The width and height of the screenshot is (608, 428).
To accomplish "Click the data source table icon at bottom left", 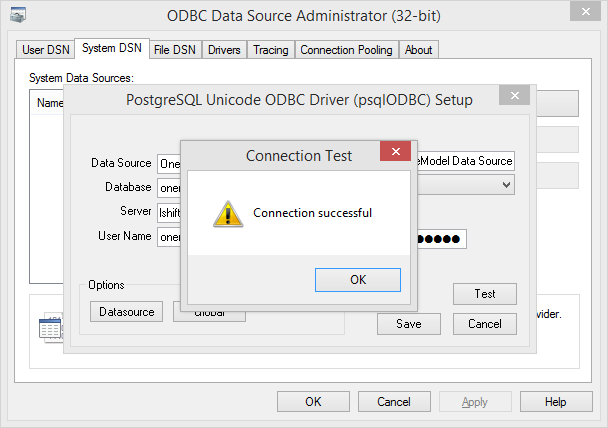I will pyautogui.click(x=50, y=328).
